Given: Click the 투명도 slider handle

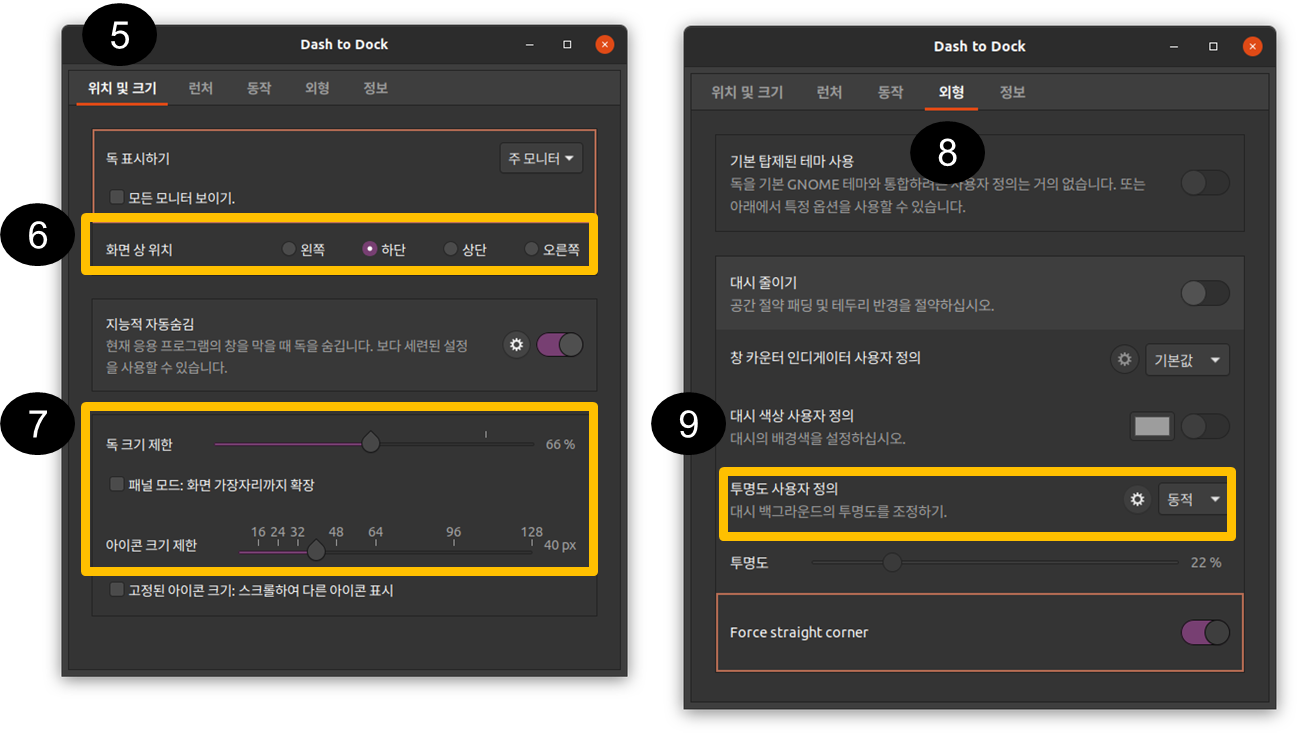Looking at the screenshot, I should (892, 563).
